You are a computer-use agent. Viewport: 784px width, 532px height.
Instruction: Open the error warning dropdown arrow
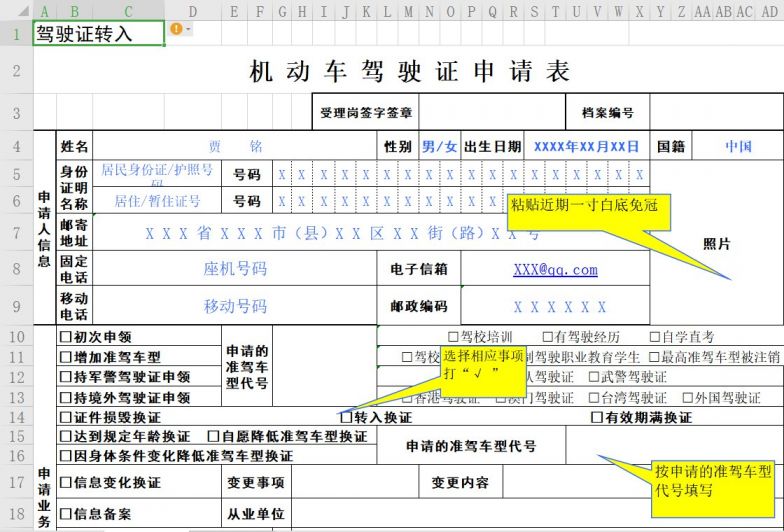point(188,29)
